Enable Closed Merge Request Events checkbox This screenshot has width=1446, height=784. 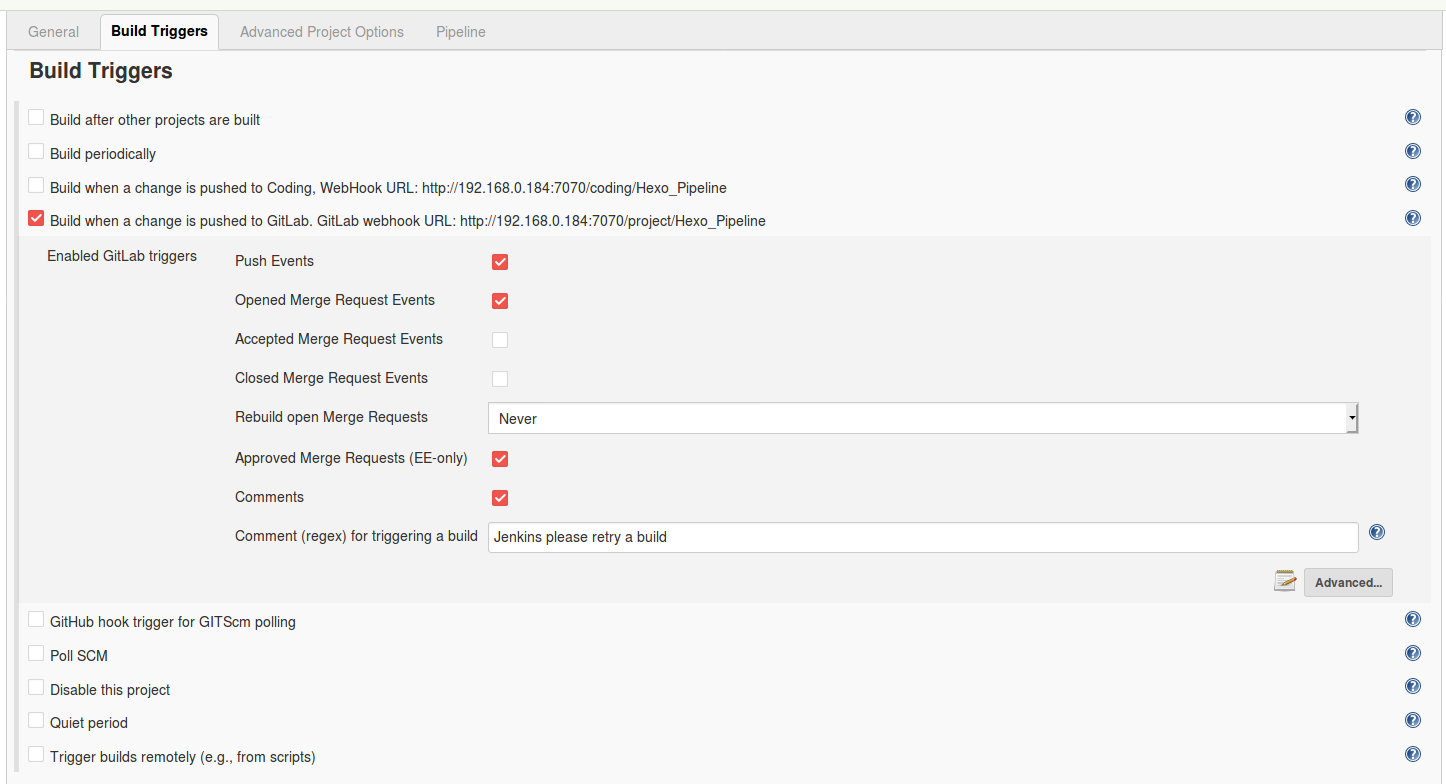[x=500, y=379]
